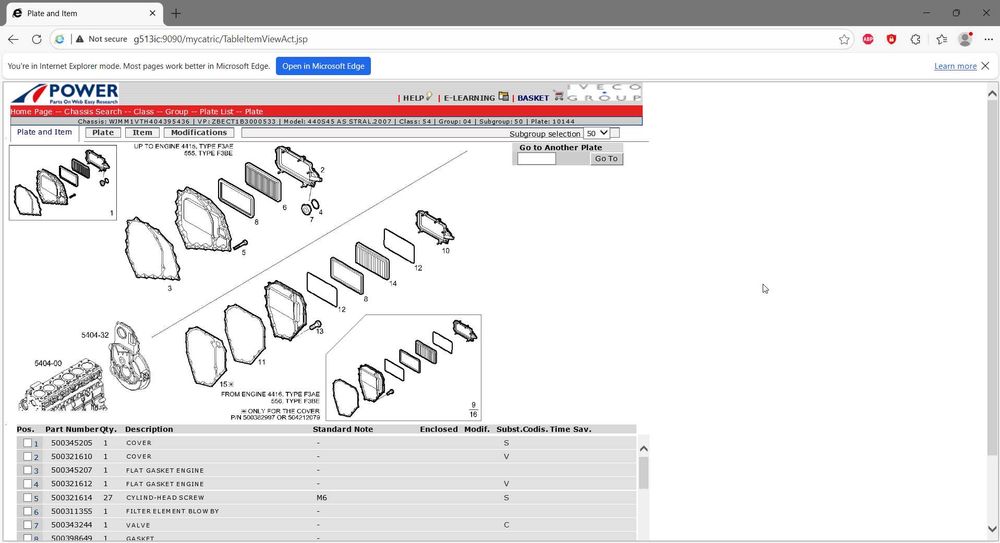Check the valve row checkbox
This screenshot has width=1000, height=543.
(x=27, y=525)
